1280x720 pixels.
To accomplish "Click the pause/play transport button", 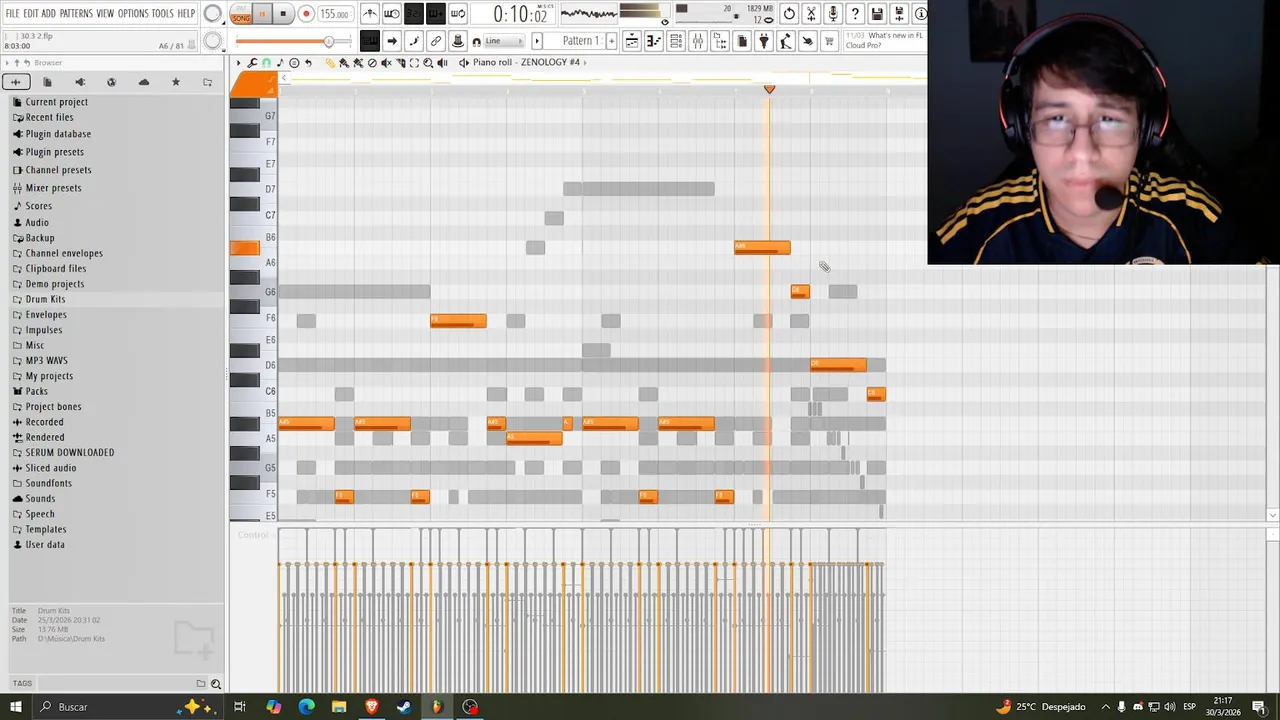I will click(262, 14).
